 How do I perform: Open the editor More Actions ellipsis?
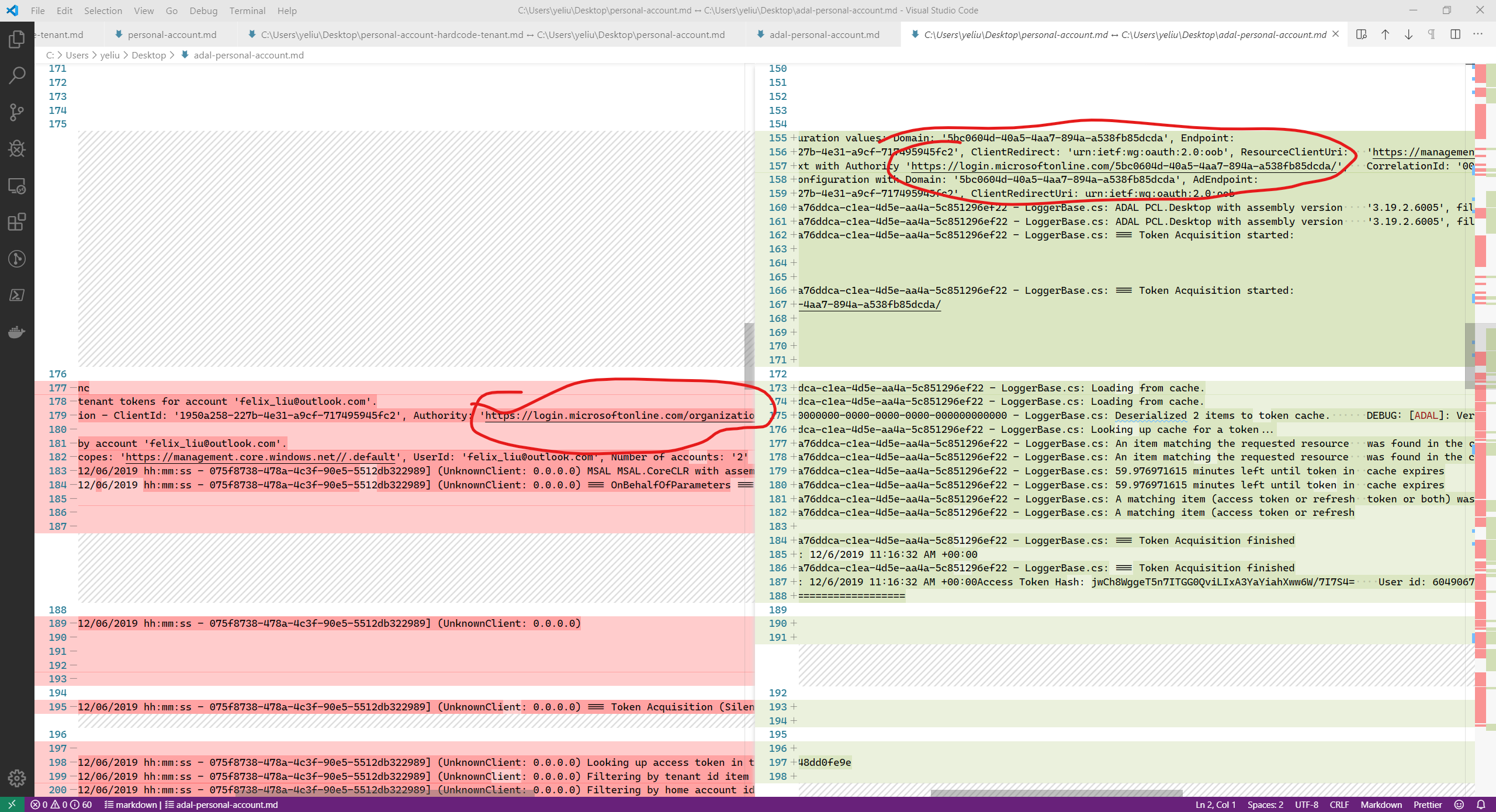tap(1478, 34)
